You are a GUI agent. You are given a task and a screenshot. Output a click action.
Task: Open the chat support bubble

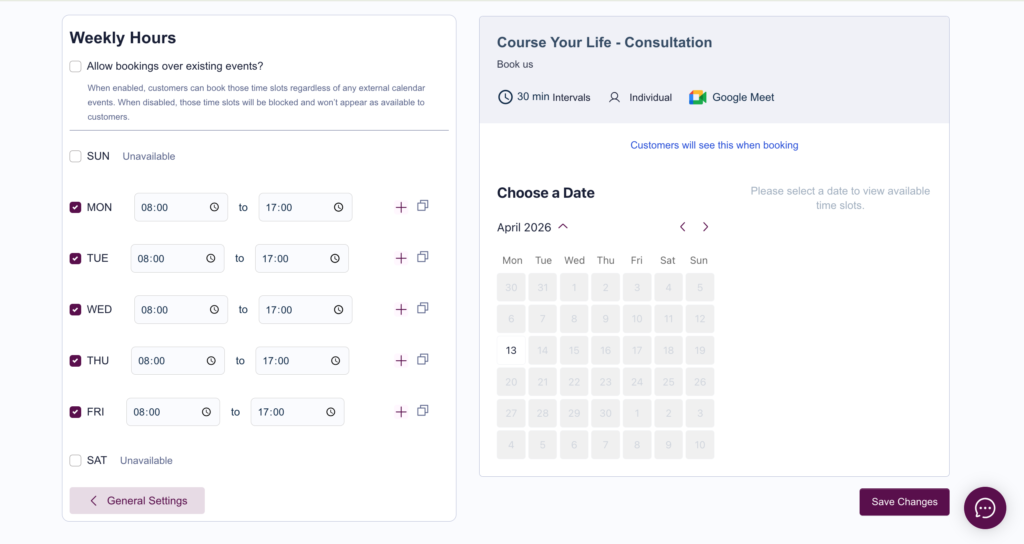point(984,508)
